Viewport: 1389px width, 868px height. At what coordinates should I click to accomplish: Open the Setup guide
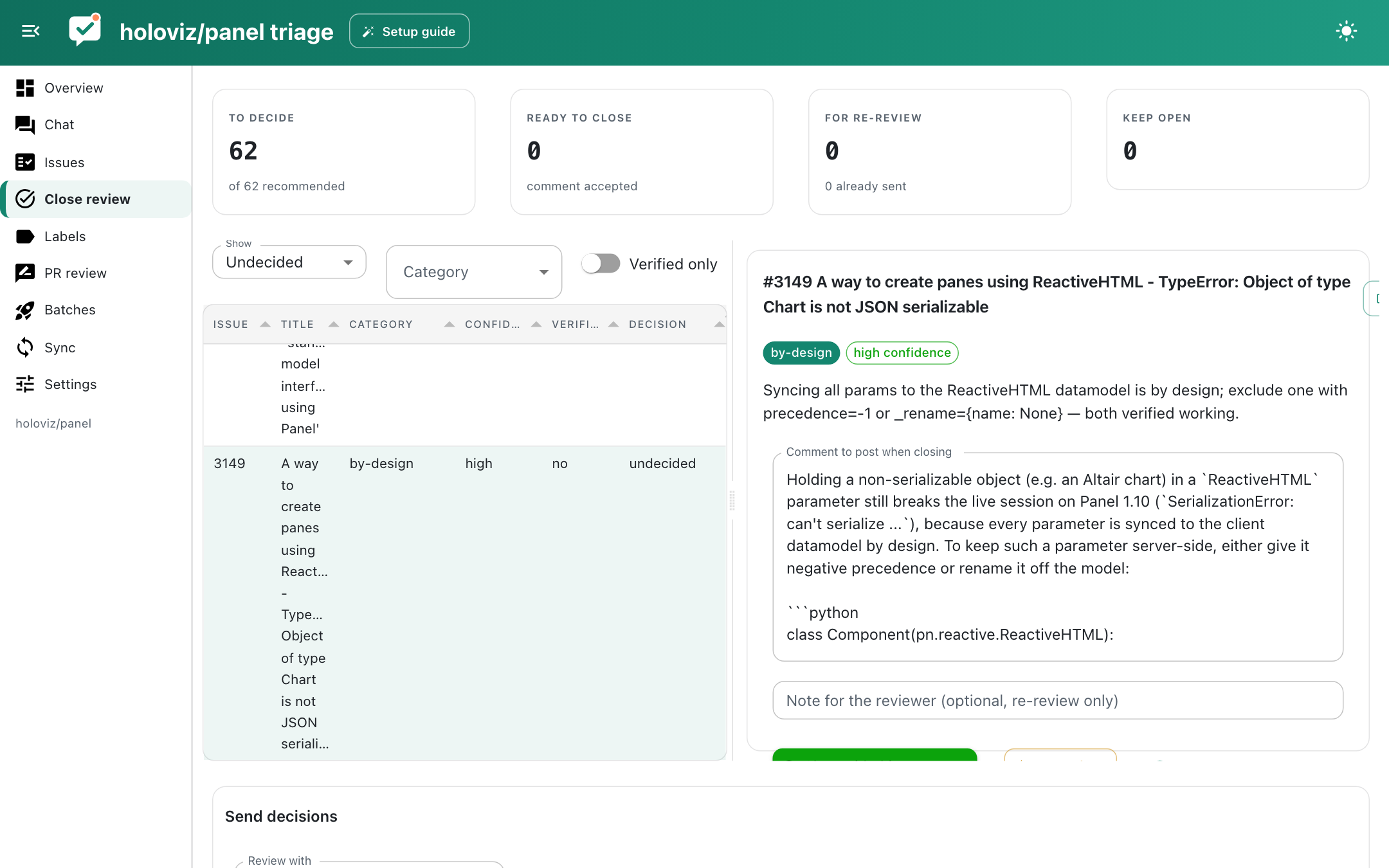409,31
